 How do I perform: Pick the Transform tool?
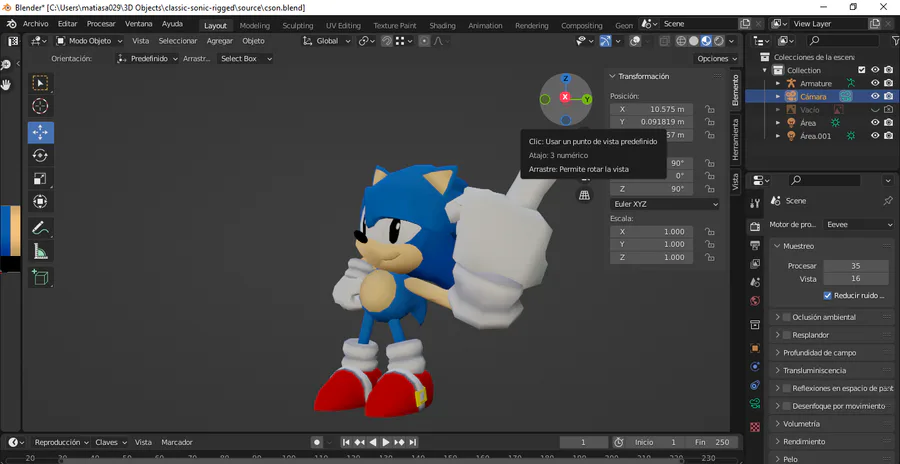pos(40,202)
